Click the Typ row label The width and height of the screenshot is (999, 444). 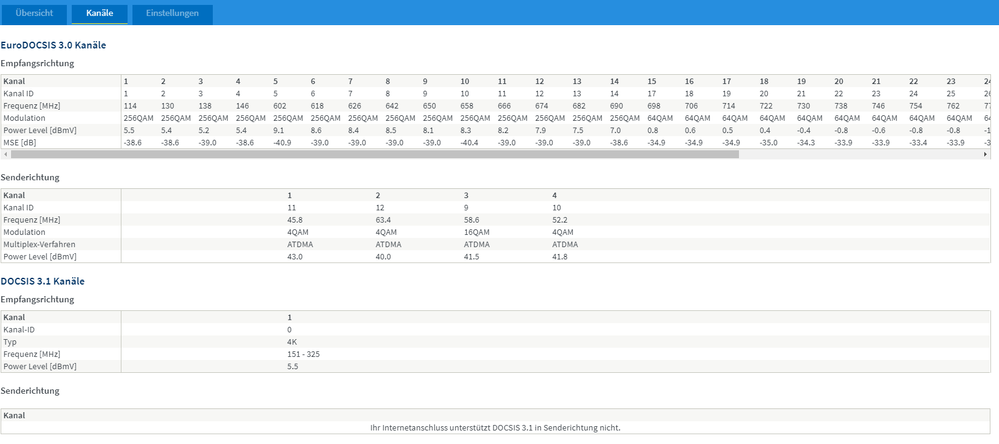(x=10, y=342)
